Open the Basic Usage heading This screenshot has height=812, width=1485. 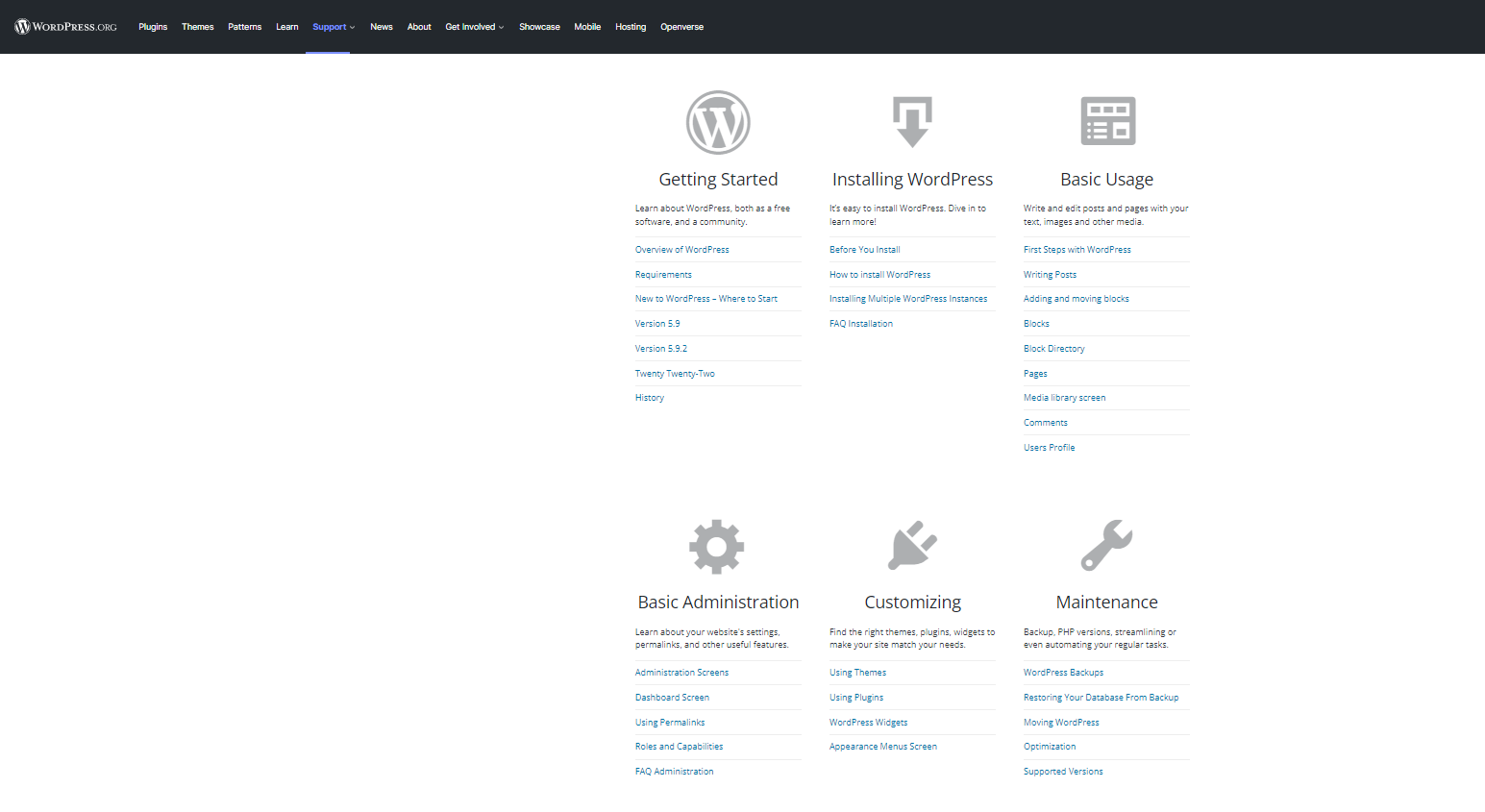[1106, 180]
